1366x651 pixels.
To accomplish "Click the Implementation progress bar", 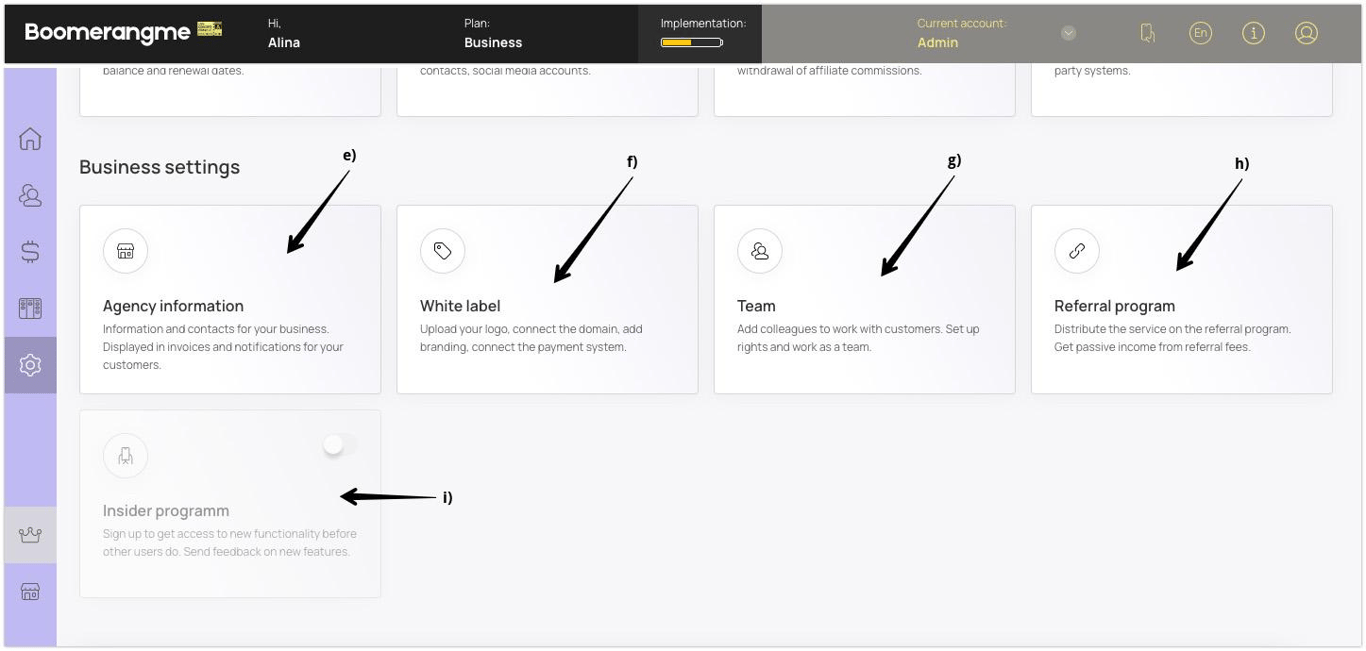I will pyautogui.click(x=691, y=43).
